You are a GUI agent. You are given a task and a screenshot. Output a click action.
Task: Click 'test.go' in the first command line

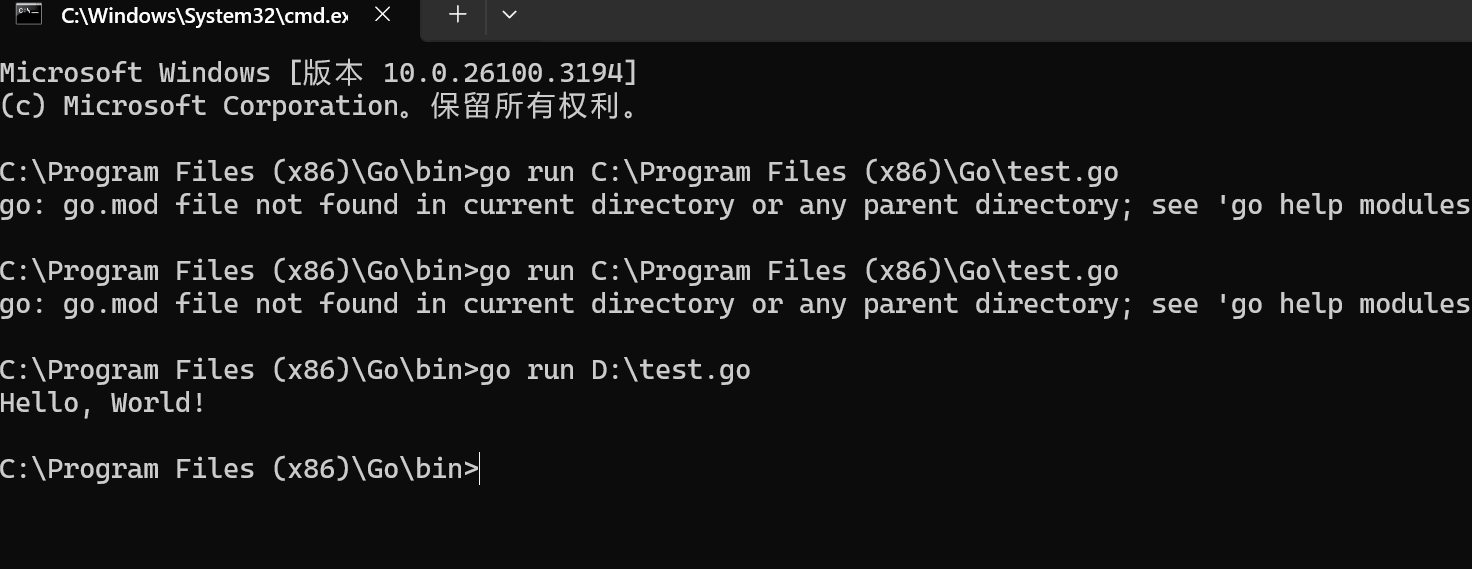(1062, 172)
